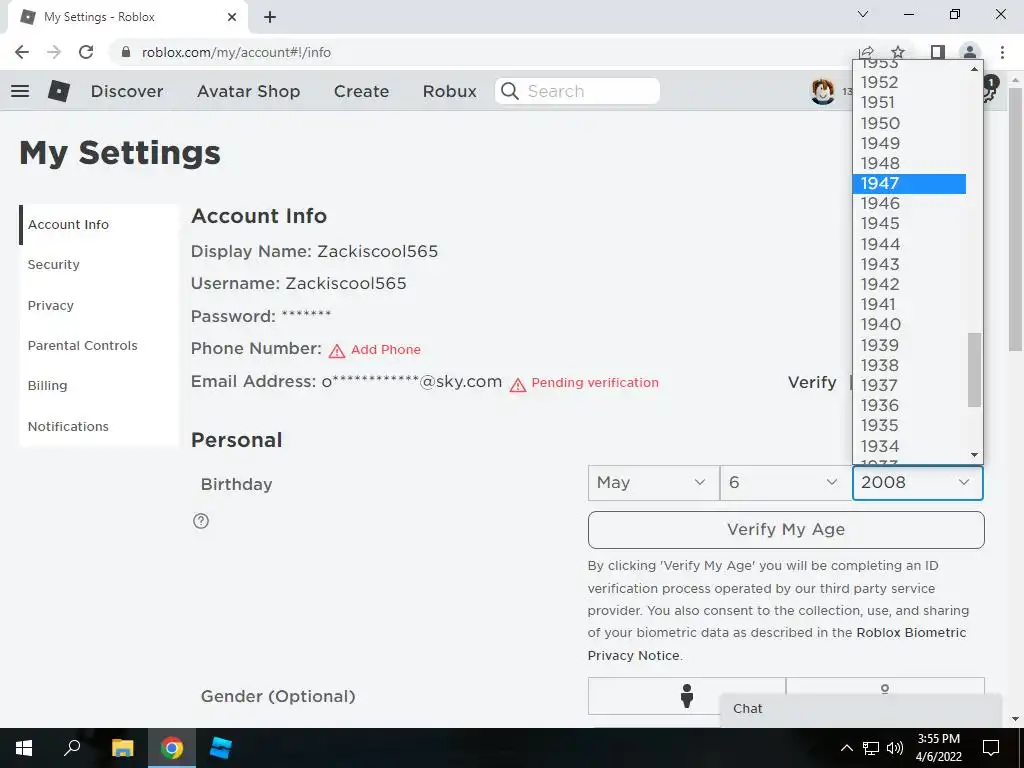
Task: Click the Verify email button
Action: [x=812, y=383]
